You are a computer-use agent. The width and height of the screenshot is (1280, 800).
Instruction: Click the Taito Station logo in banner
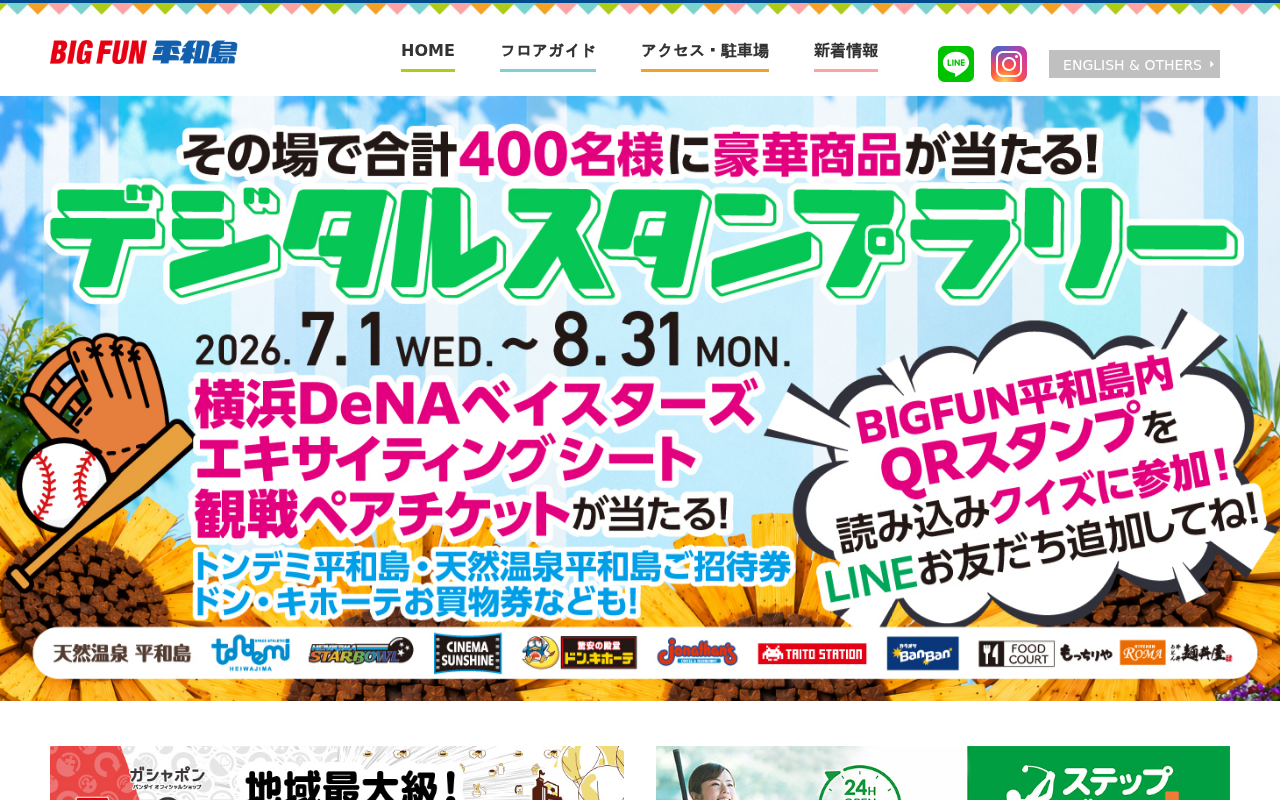click(x=812, y=654)
